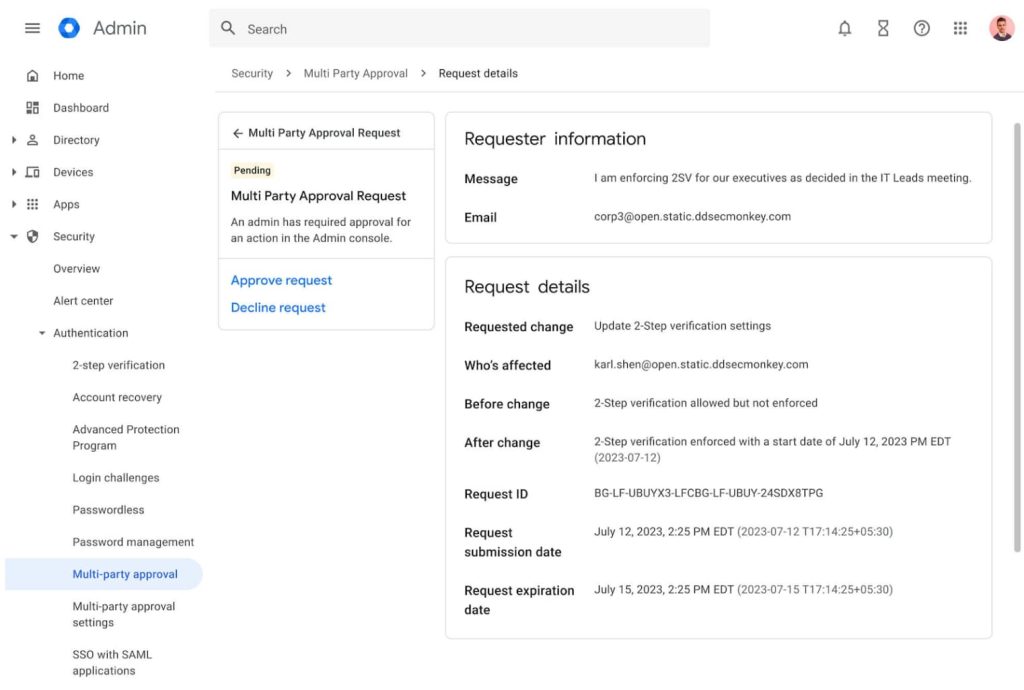This screenshot has width=1024, height=690.
Task: Go back using the arrow beside Multi Party Approval Request
Action: [238, 133]
